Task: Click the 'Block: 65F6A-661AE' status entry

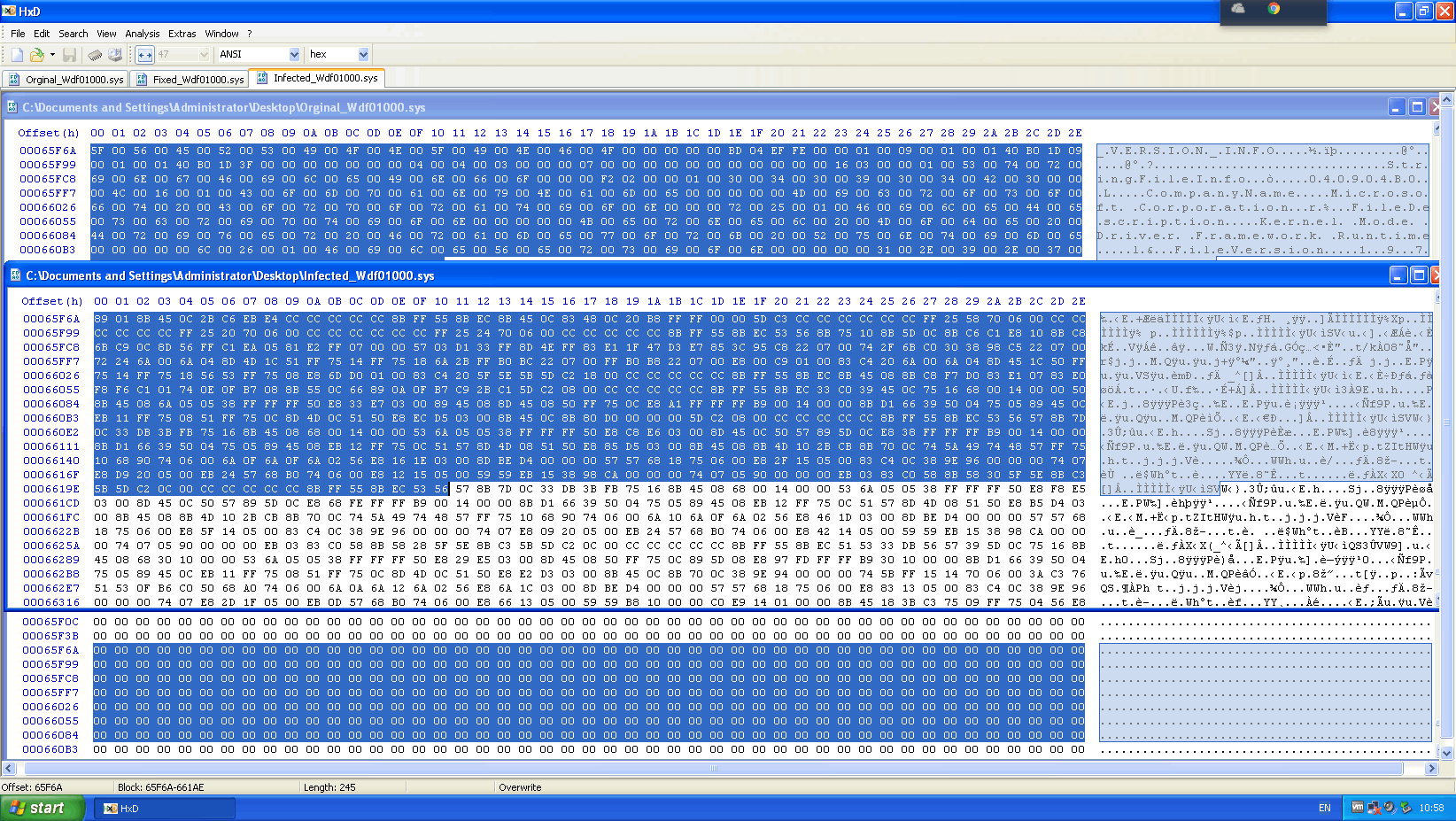Action: point(160,787)
